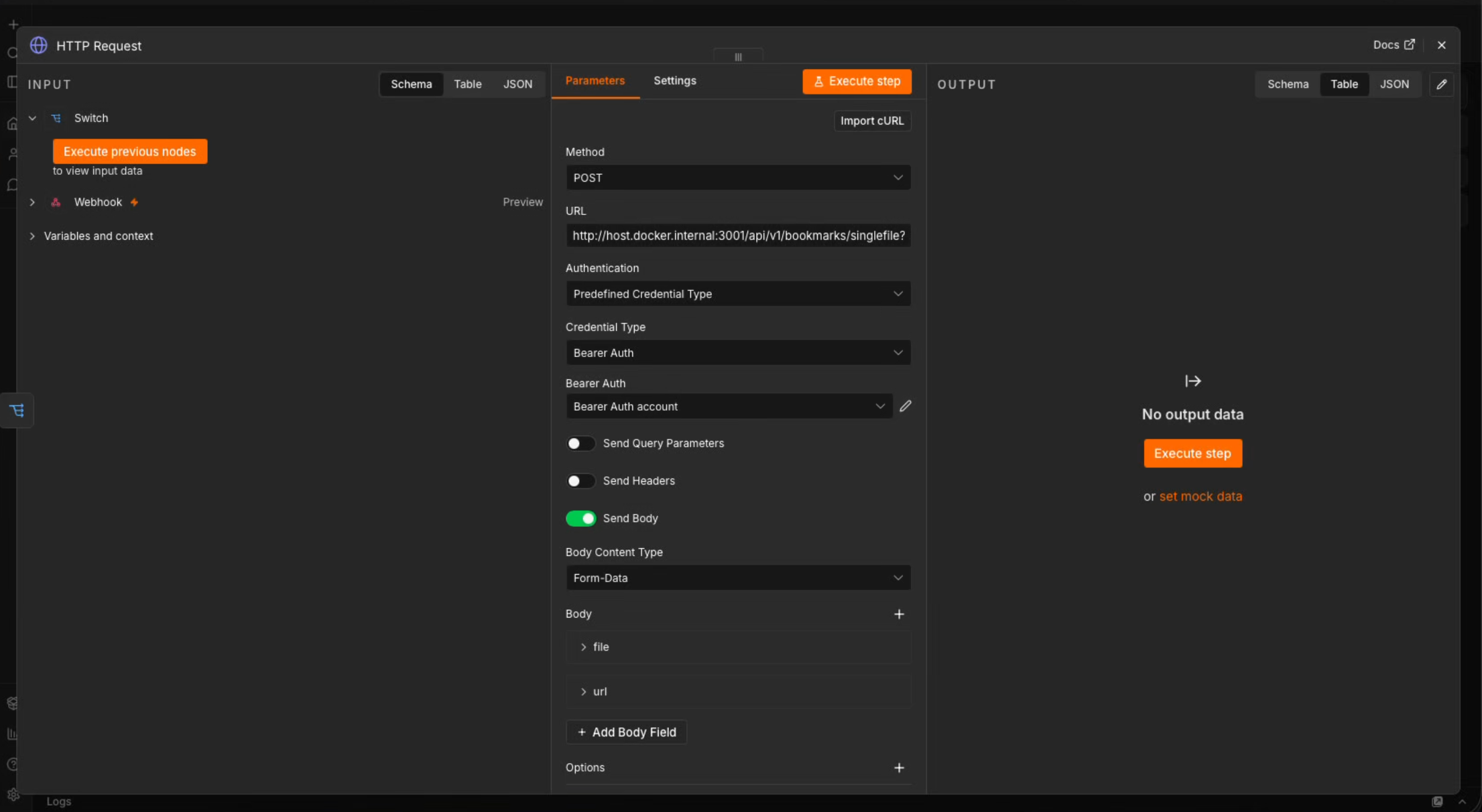Open the Credential Type dropdown
Image resolution: width=1482 pixels, height=812 pixels.
click(x=738, y=353)
